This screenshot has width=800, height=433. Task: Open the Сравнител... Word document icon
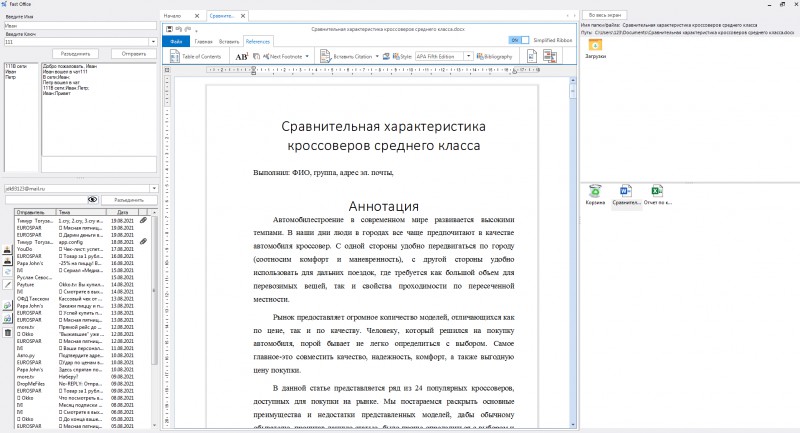point(626,195)
